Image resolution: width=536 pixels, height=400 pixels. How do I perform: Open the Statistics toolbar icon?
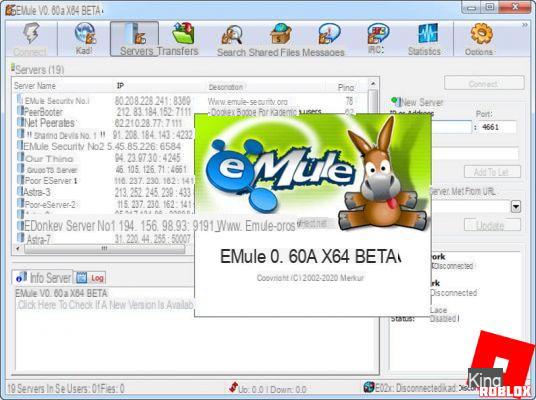coord(427,34)
